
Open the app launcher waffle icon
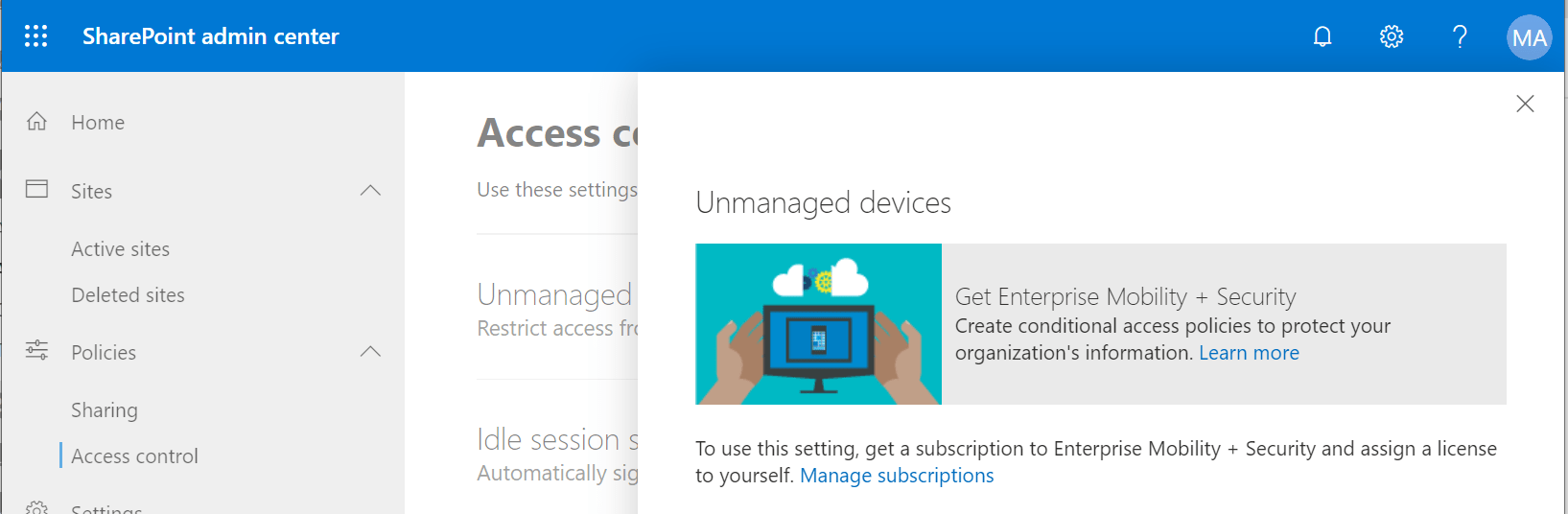[x=35, y=36]
